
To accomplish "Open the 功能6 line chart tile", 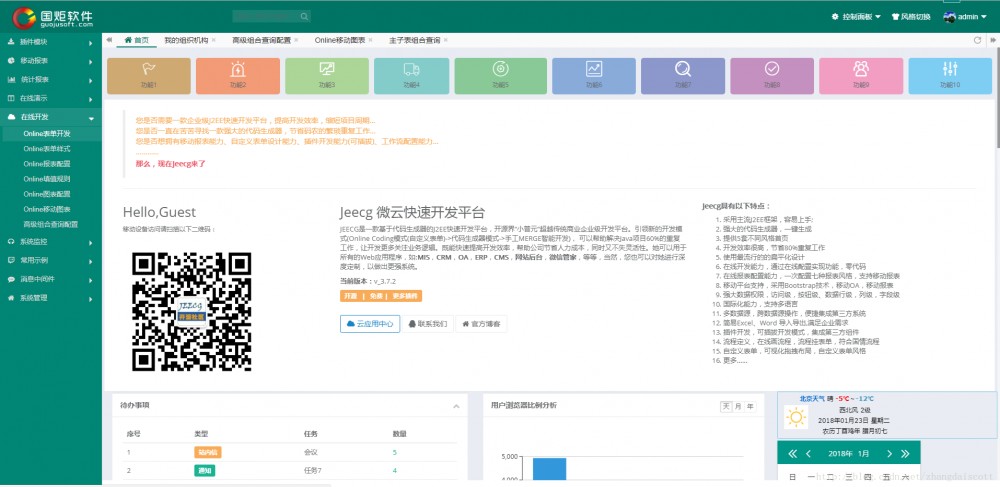I will tap(594, 76).
